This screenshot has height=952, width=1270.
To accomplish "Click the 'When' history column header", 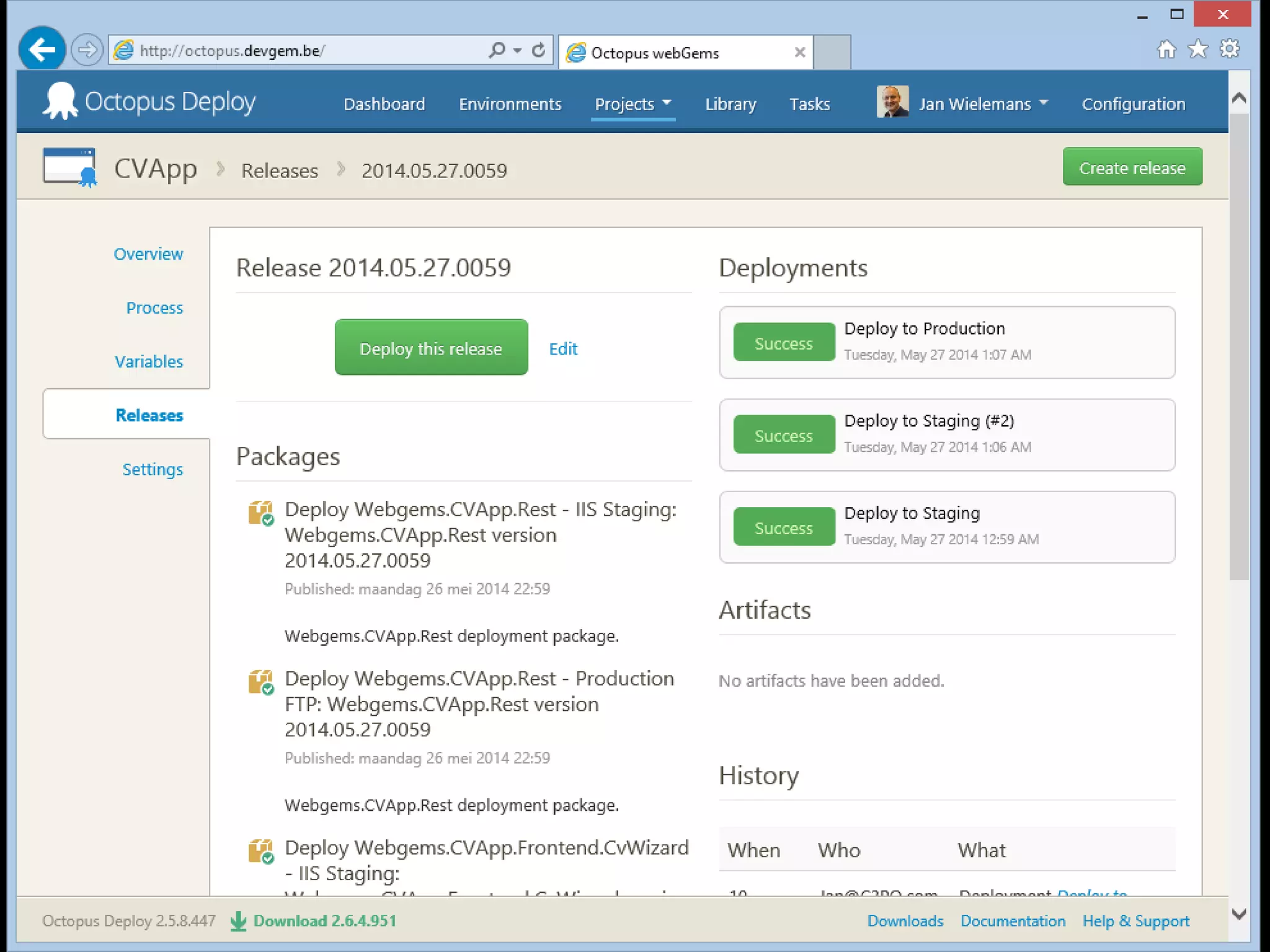I will point(753,850).
